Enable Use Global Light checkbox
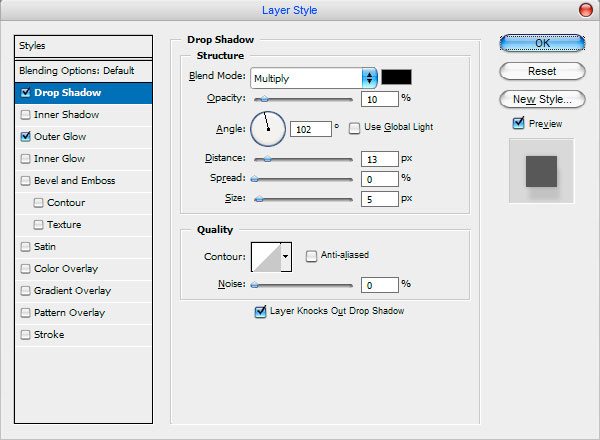The height and width of the screenshot is (440, 600). tap(354, 128)
